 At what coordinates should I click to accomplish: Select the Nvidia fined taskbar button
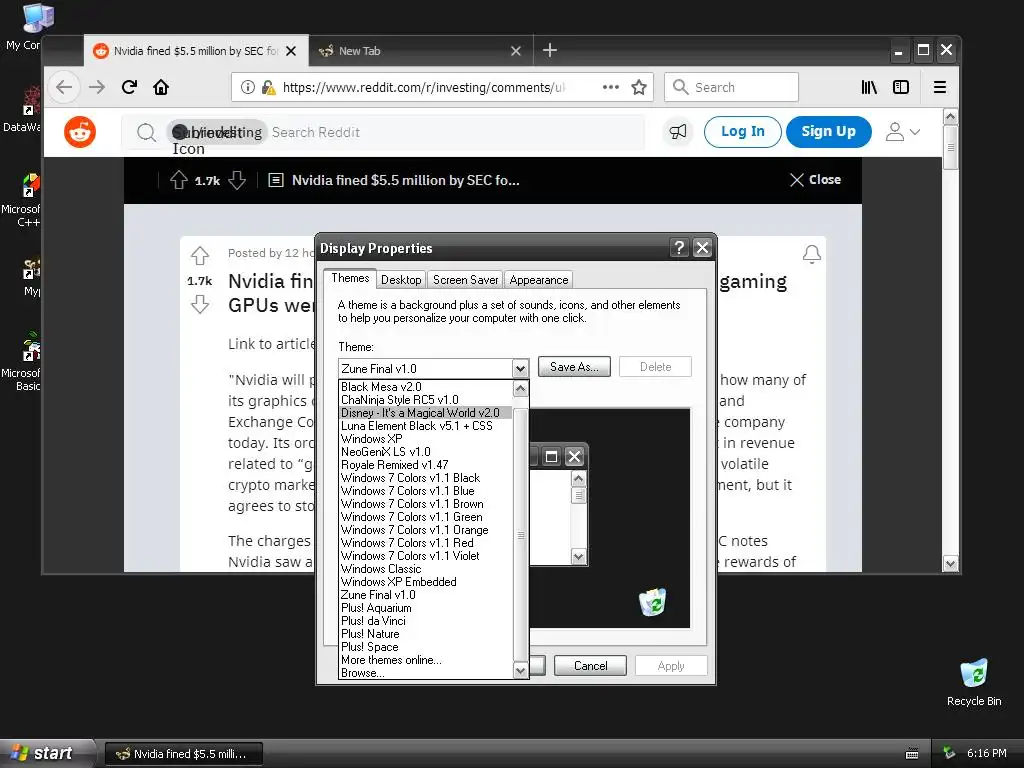[184, 754]
